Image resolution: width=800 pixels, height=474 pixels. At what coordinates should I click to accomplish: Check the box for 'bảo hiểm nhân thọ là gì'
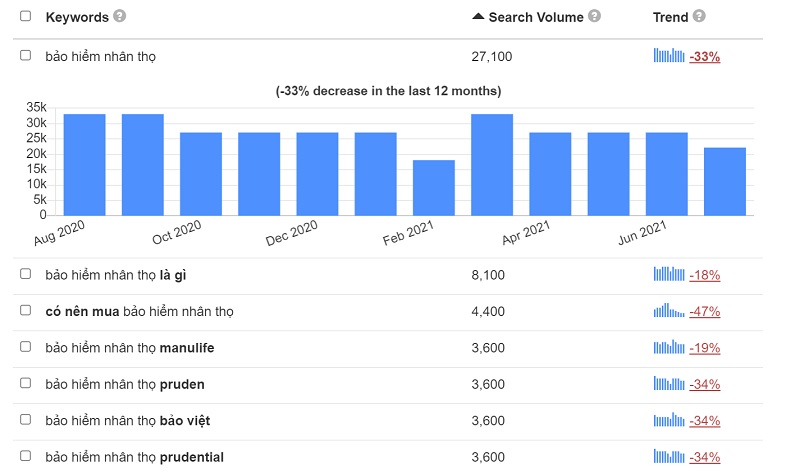point(26,274)
